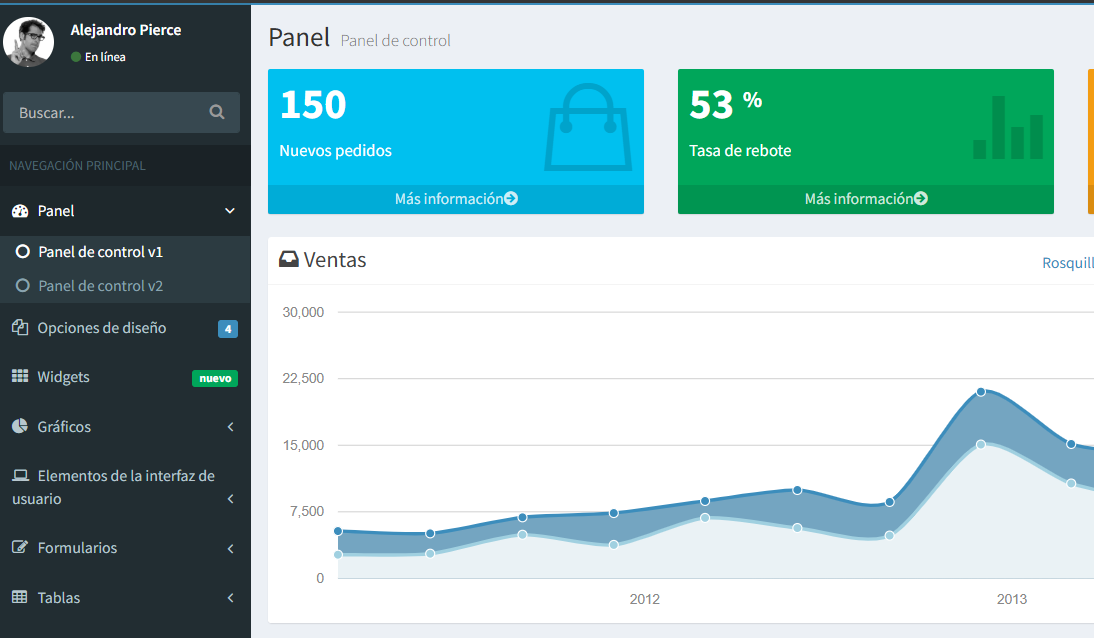This screenshot has height=638, width=1094.
Task: Click the pencil icon beside Formularios
Action: coord(18,548)
